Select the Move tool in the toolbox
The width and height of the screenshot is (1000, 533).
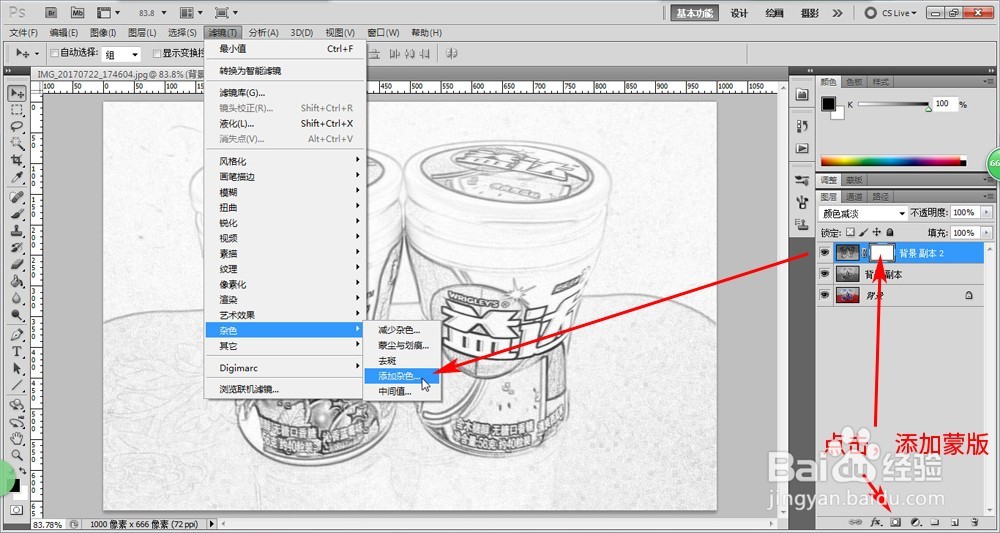[x=17, y=94]
